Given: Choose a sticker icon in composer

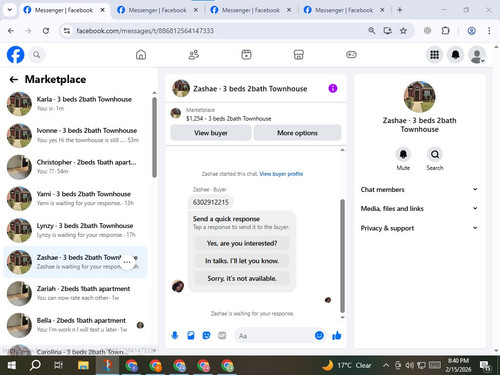Looking at the screenshot, I should coord(206,335).
